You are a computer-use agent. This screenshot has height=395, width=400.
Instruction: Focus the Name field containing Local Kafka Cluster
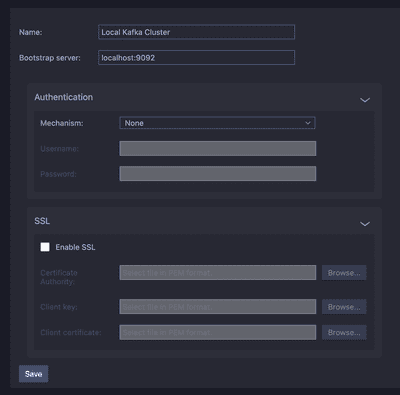(x=196, y=32)
